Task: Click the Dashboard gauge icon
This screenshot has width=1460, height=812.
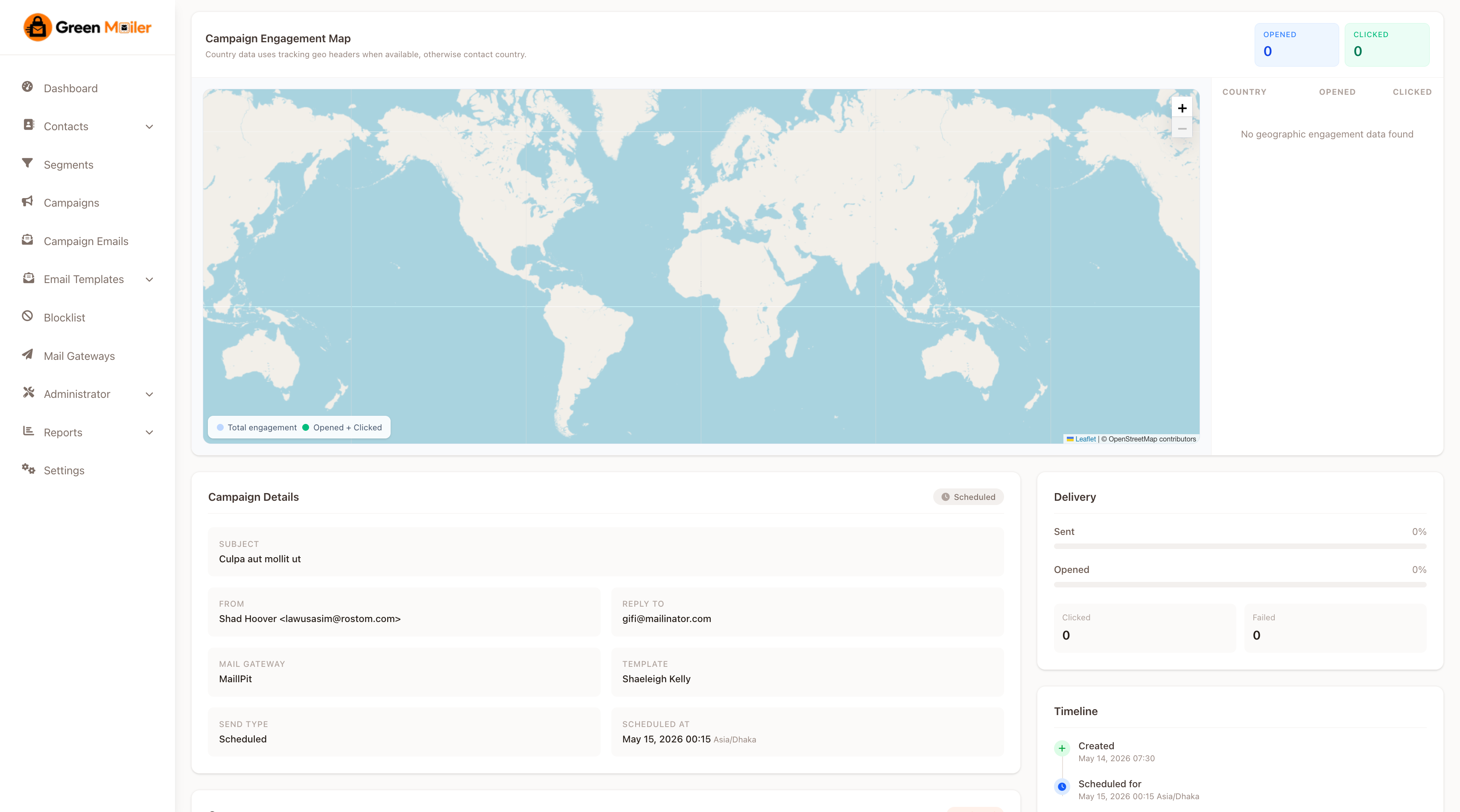Action: click(x=27, y=87)
